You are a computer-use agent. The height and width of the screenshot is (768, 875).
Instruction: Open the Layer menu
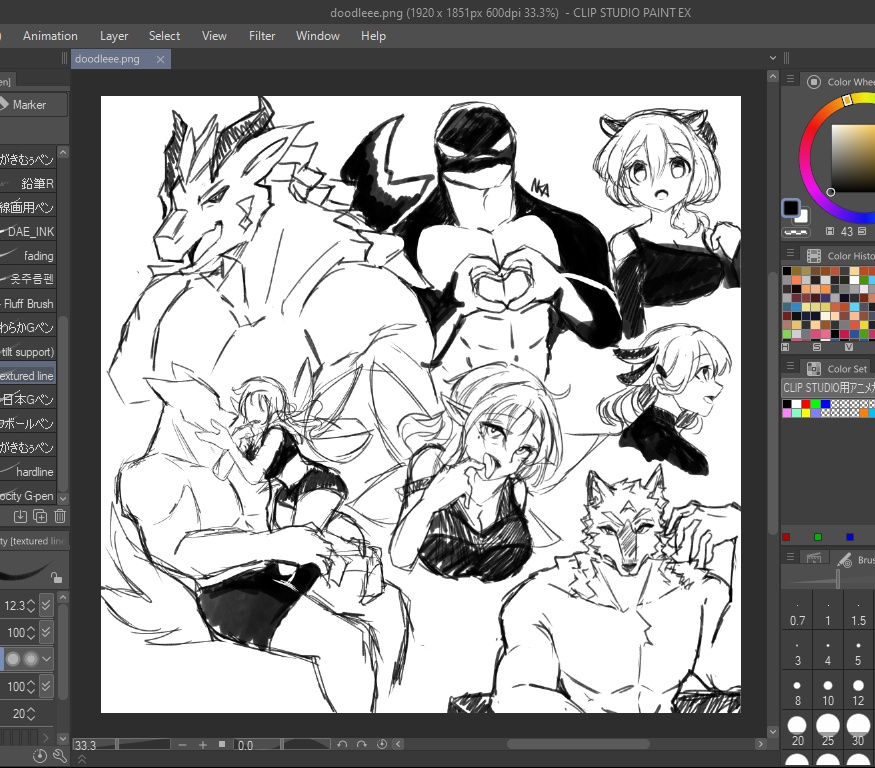click(114, 36)
